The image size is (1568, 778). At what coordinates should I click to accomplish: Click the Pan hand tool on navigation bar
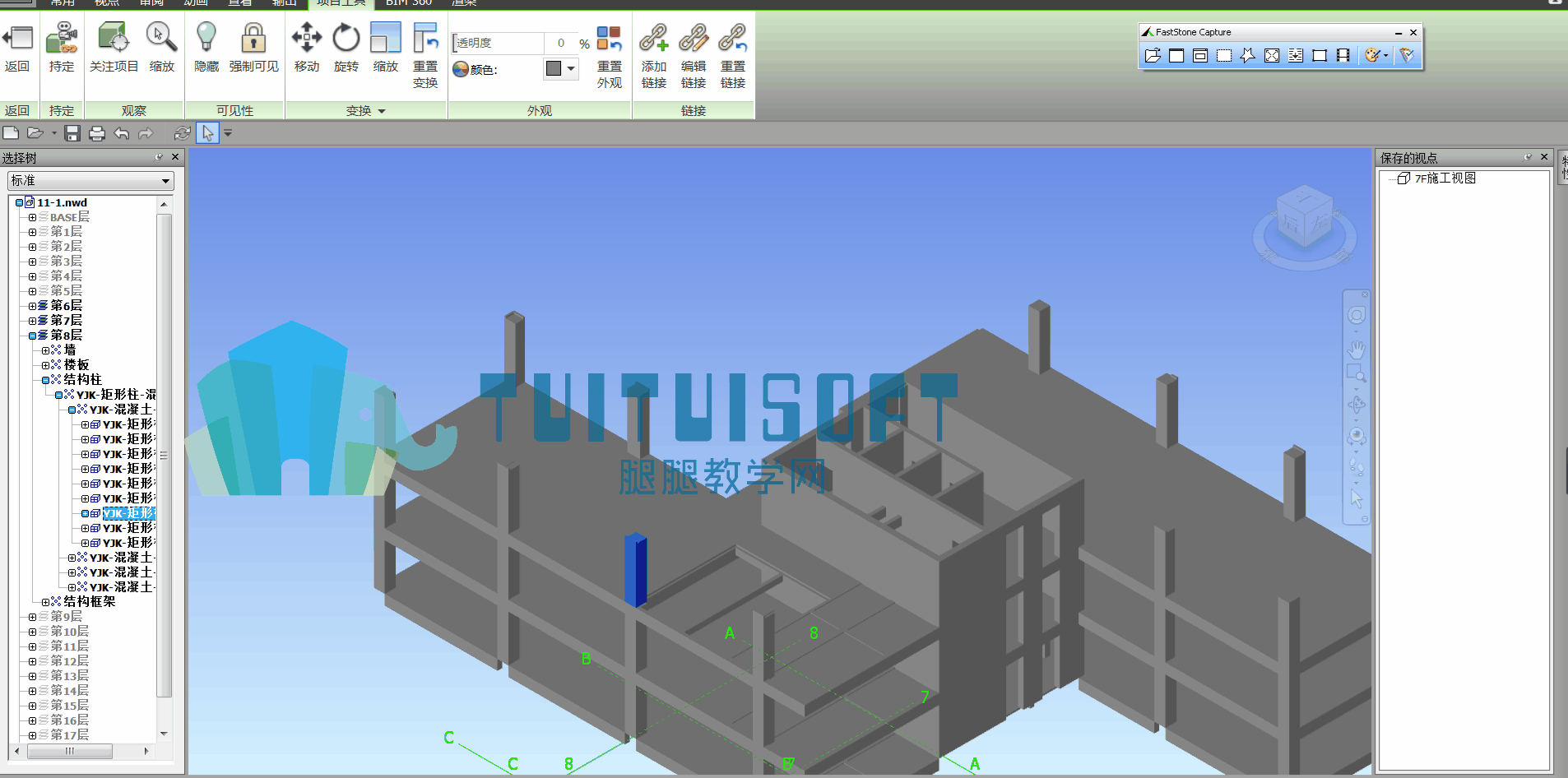coord(1356,350)
